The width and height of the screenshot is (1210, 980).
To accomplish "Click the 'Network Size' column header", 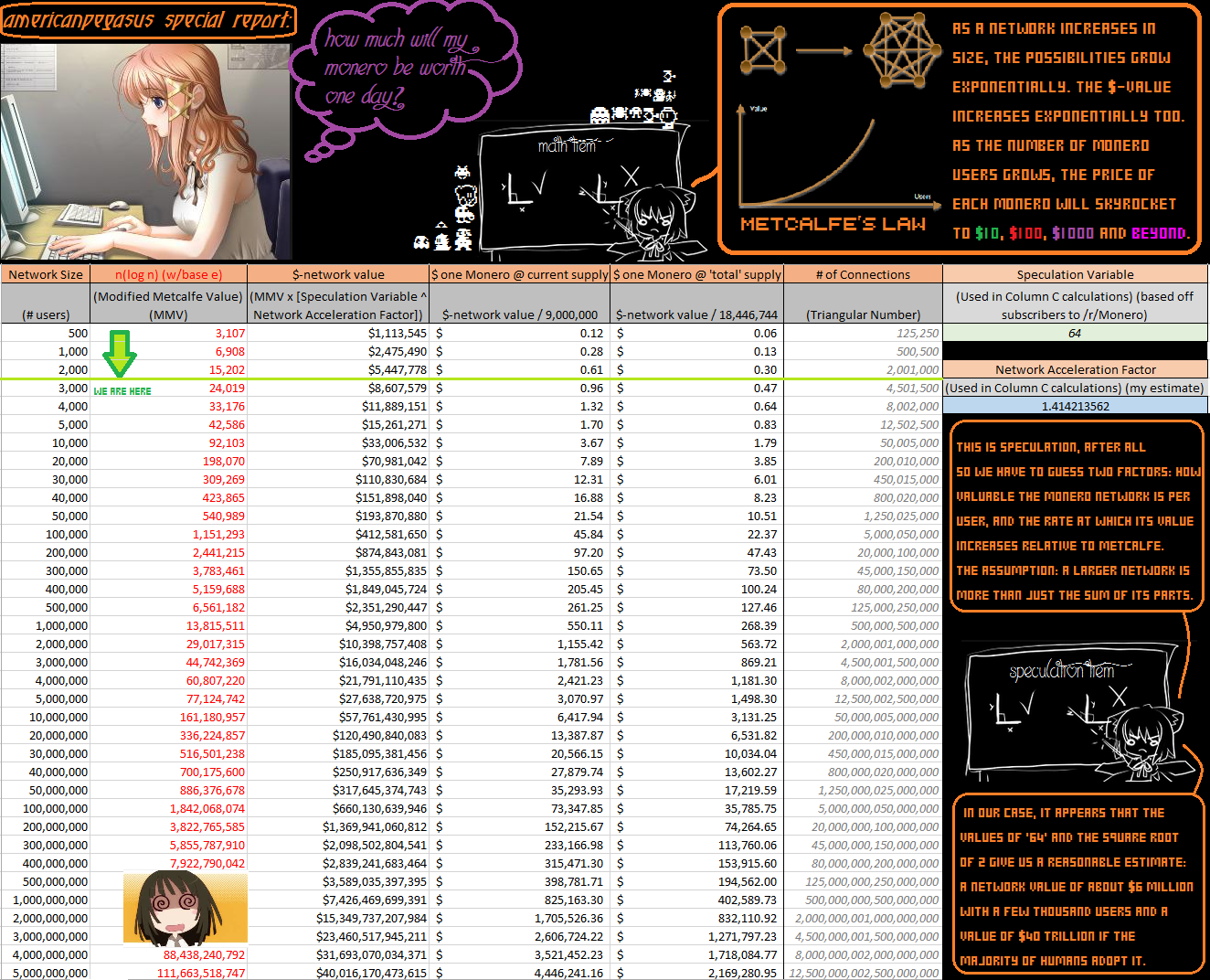I will tap(46, 274).
